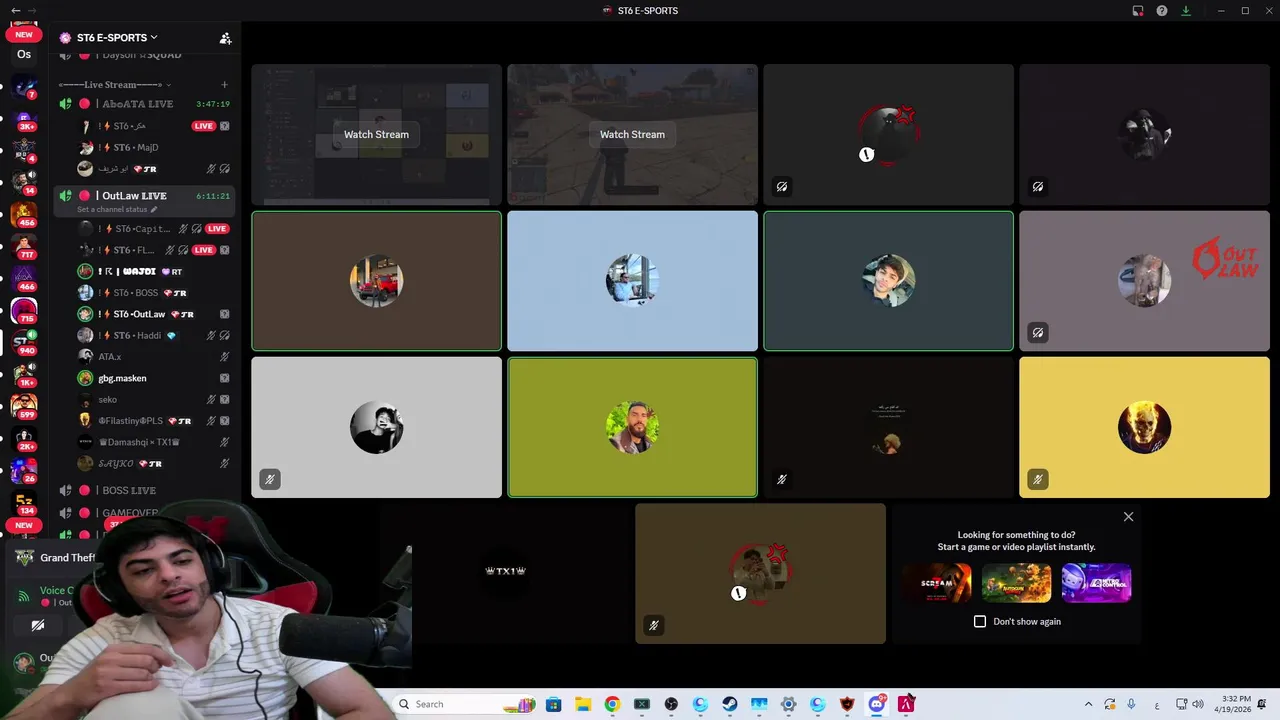Select the OUT LAW logo video tile
The image size is (1280, 720).
[1144, 281]
